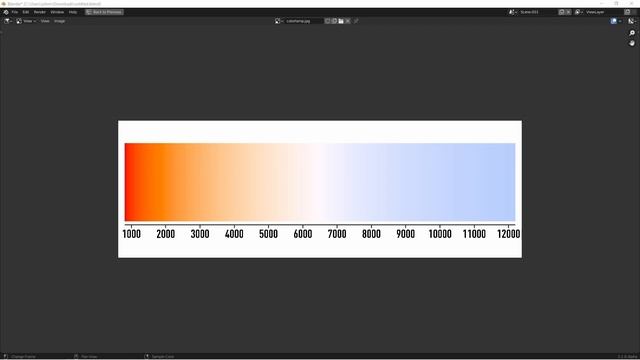Click the 8000 label on the scale
The width and height of the screenshot is (640, 360).
[x=371, y=234]
